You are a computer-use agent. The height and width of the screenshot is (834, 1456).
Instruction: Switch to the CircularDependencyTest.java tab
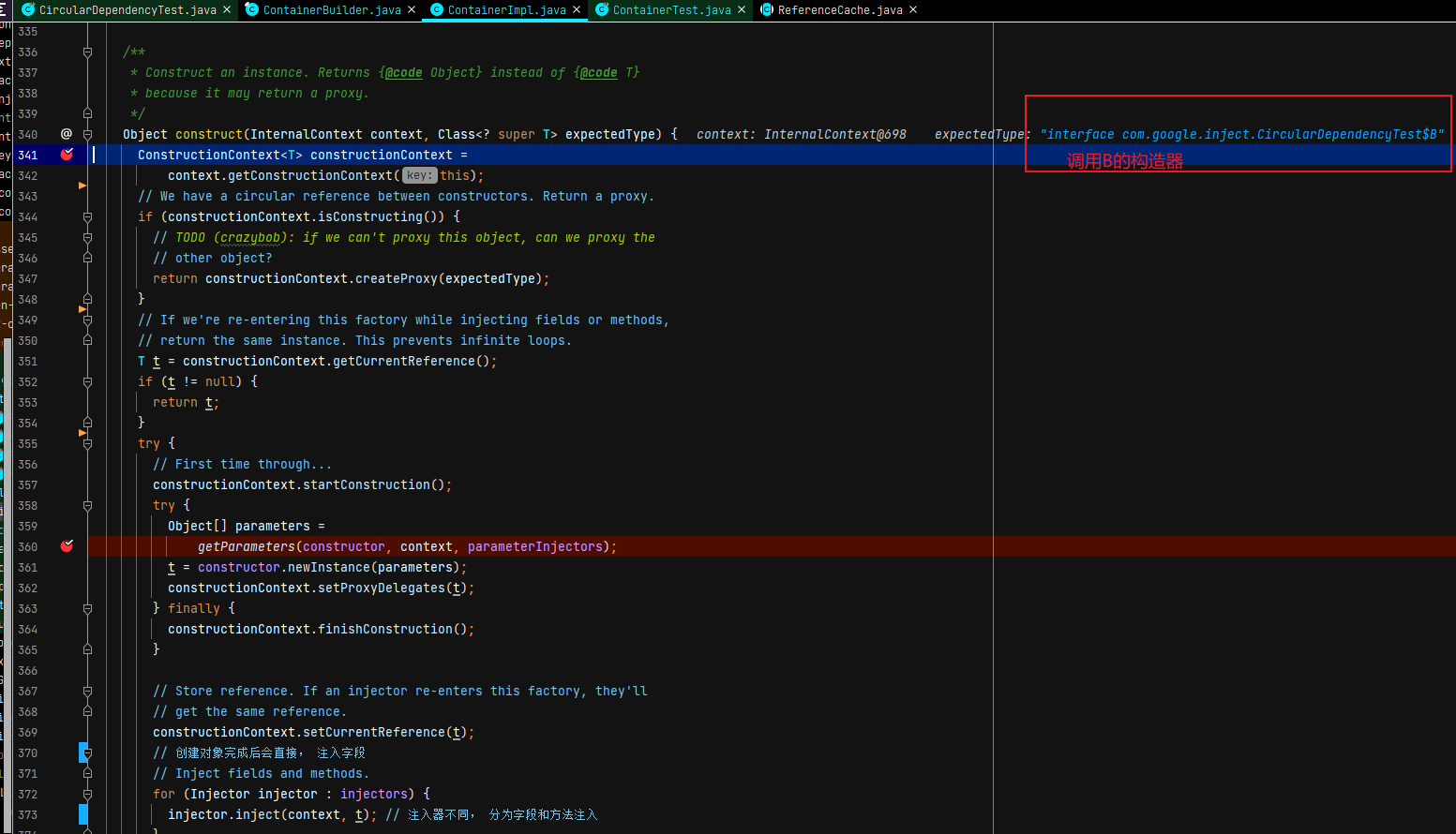[128, 9]
